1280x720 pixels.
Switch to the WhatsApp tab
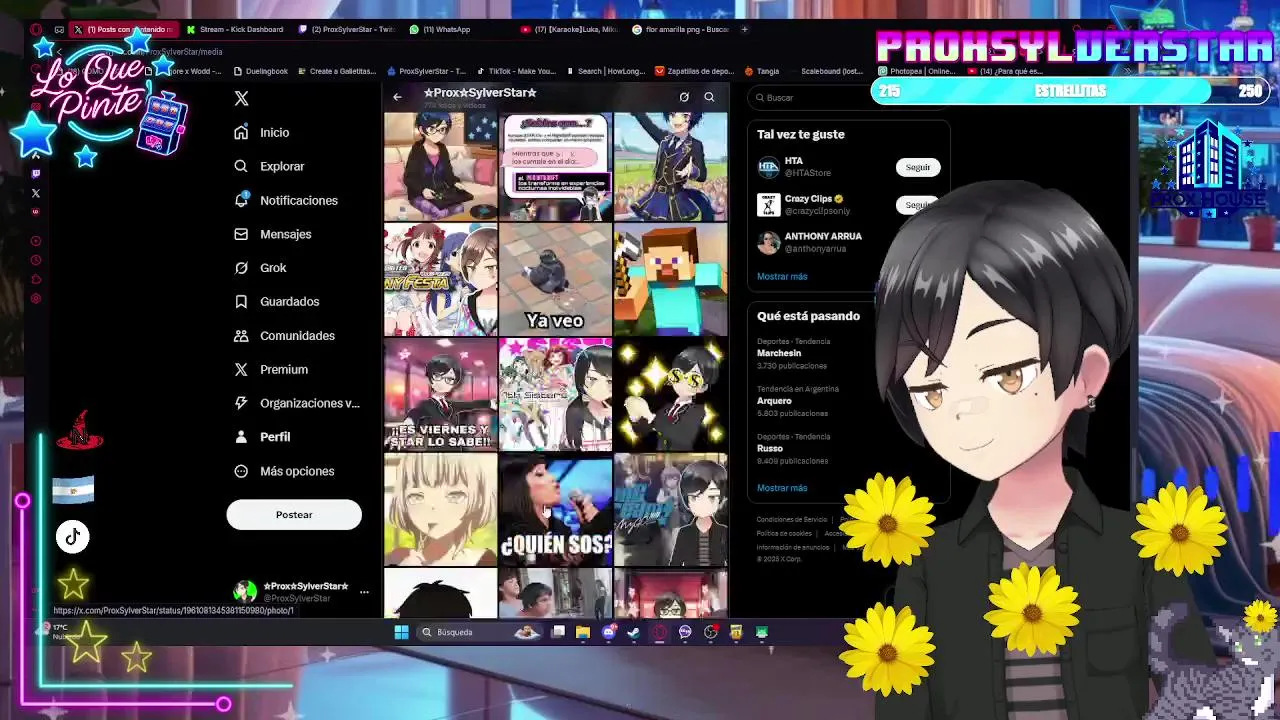(440, 29)
